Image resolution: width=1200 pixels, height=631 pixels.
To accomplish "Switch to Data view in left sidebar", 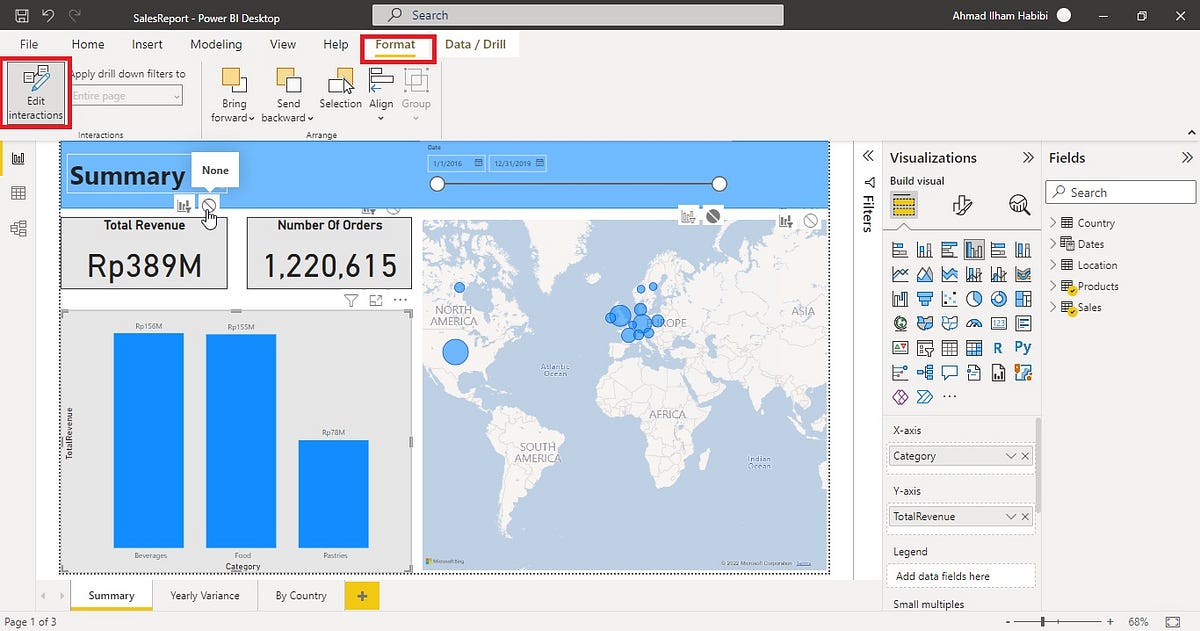I will [x=18, y=193].
